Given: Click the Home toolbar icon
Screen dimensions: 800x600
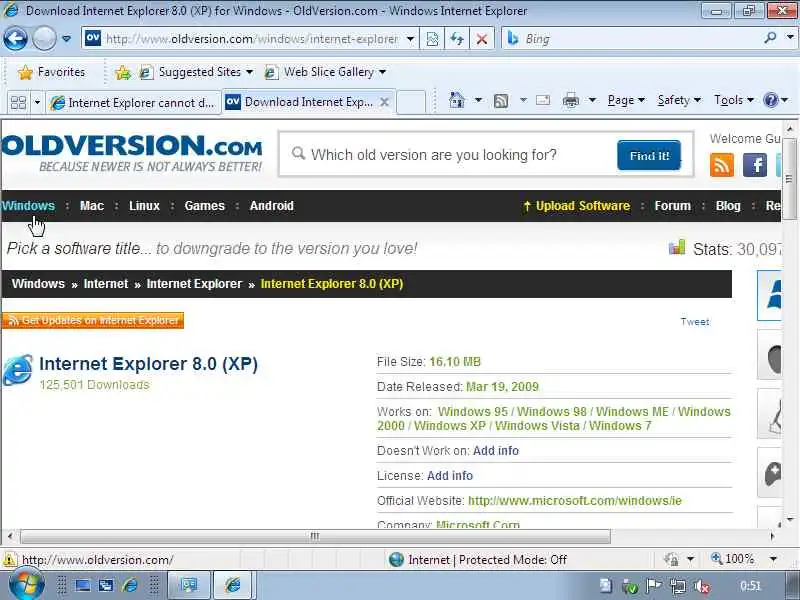Looking at the screenshot, I should [457, 100].
